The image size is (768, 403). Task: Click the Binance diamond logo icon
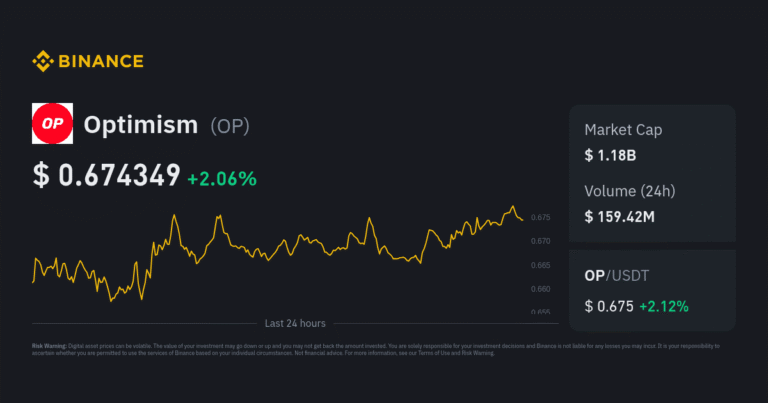click(x=43, y=62)
